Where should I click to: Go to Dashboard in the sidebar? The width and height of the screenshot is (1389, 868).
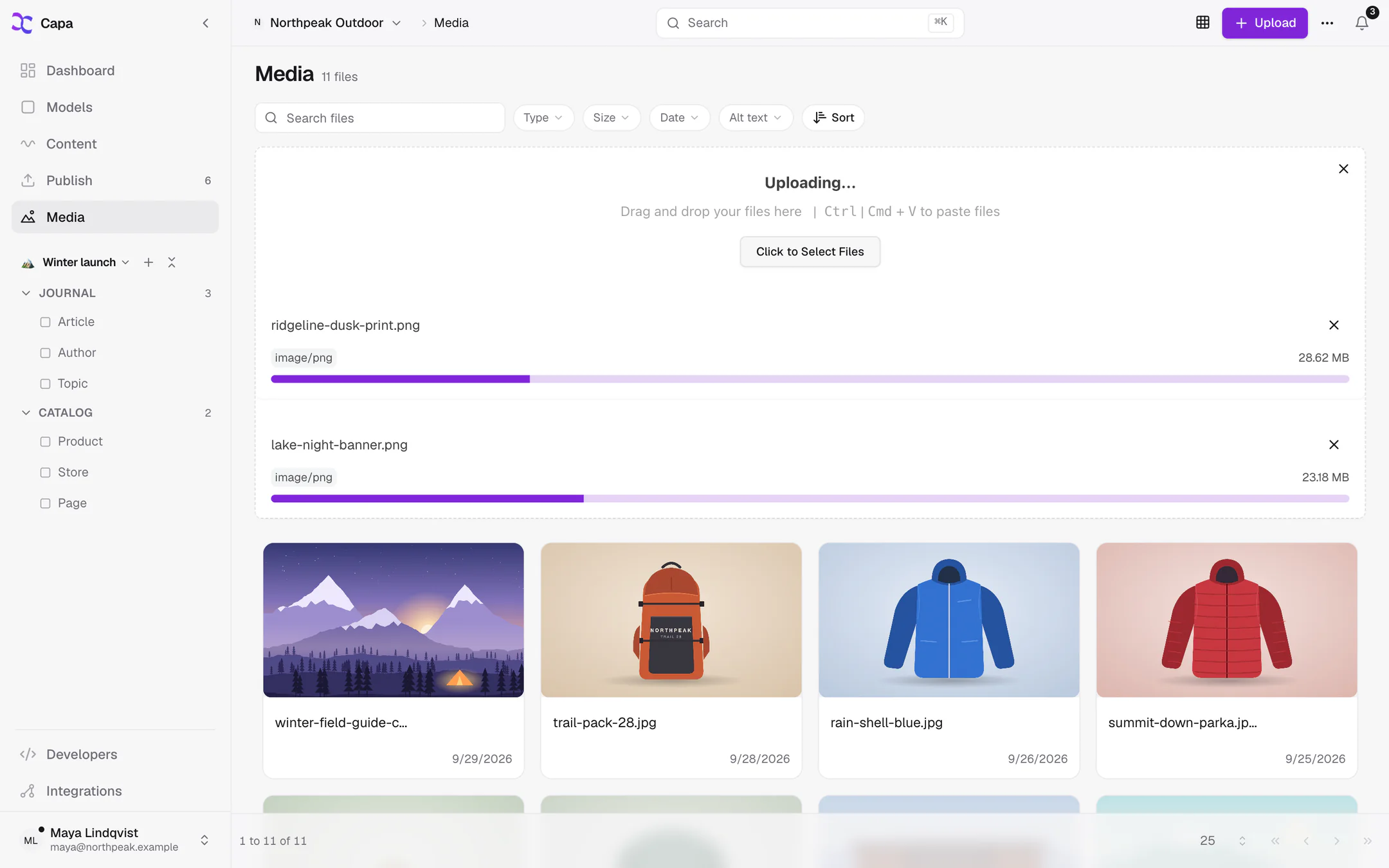[x=115, y=71]
